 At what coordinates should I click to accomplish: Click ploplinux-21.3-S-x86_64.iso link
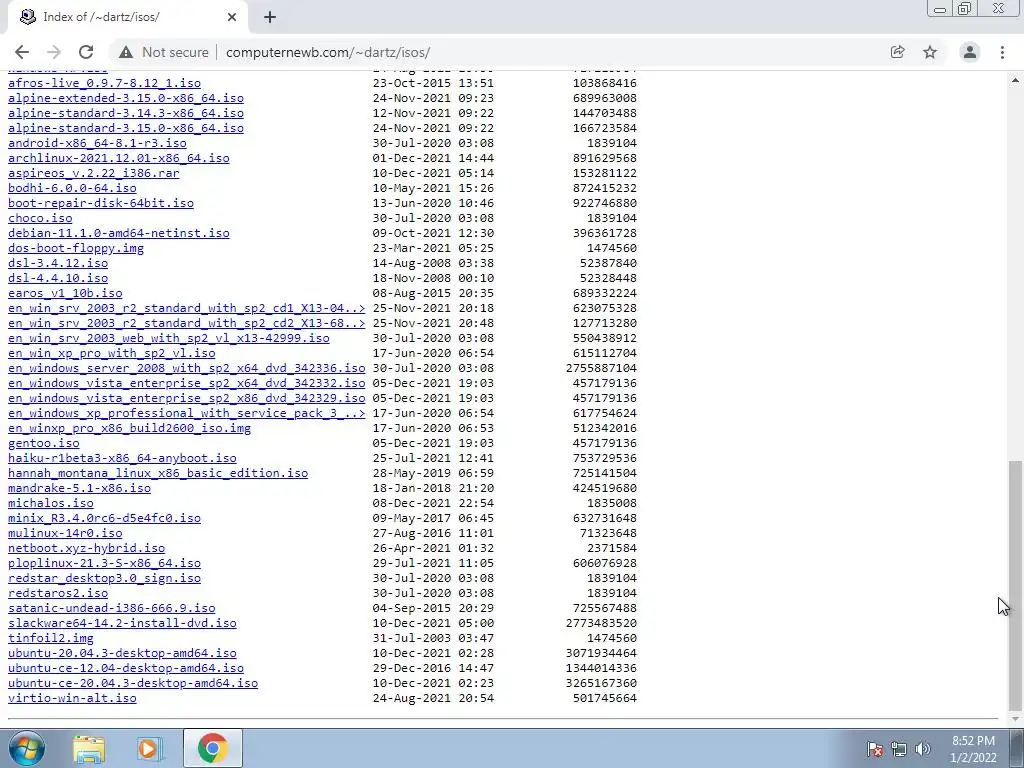click(x=104, y=564)
